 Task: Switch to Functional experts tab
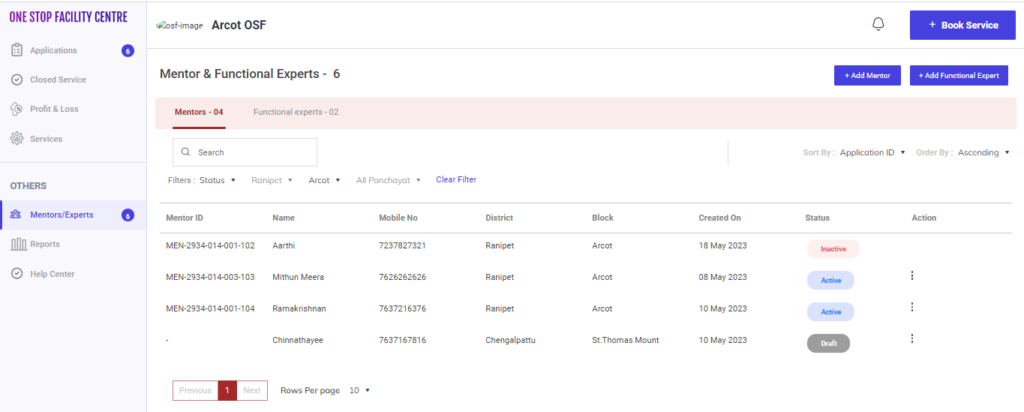[295, 112]
